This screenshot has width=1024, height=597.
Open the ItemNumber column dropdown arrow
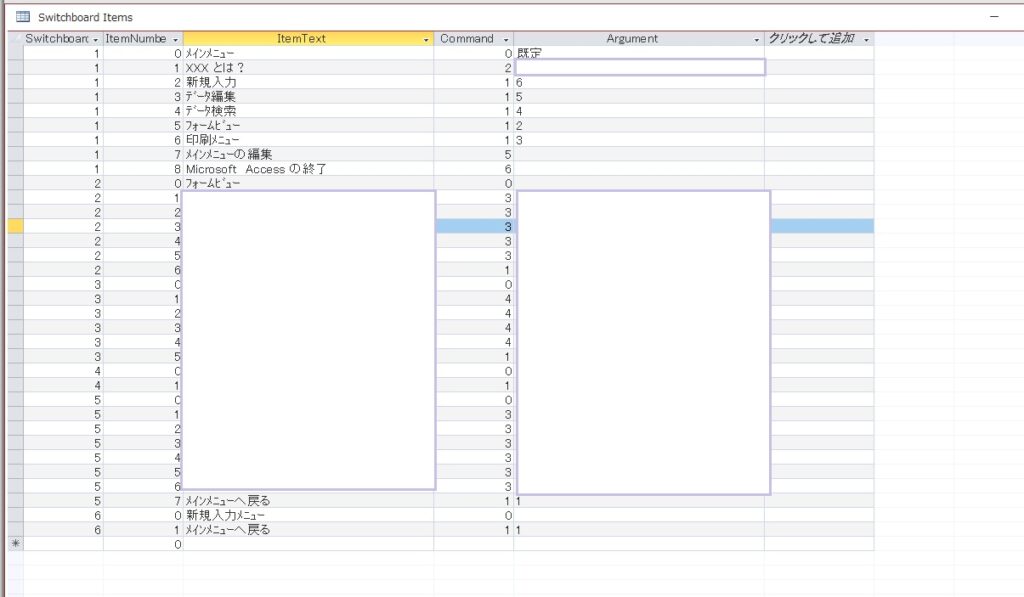coord(175,40)
